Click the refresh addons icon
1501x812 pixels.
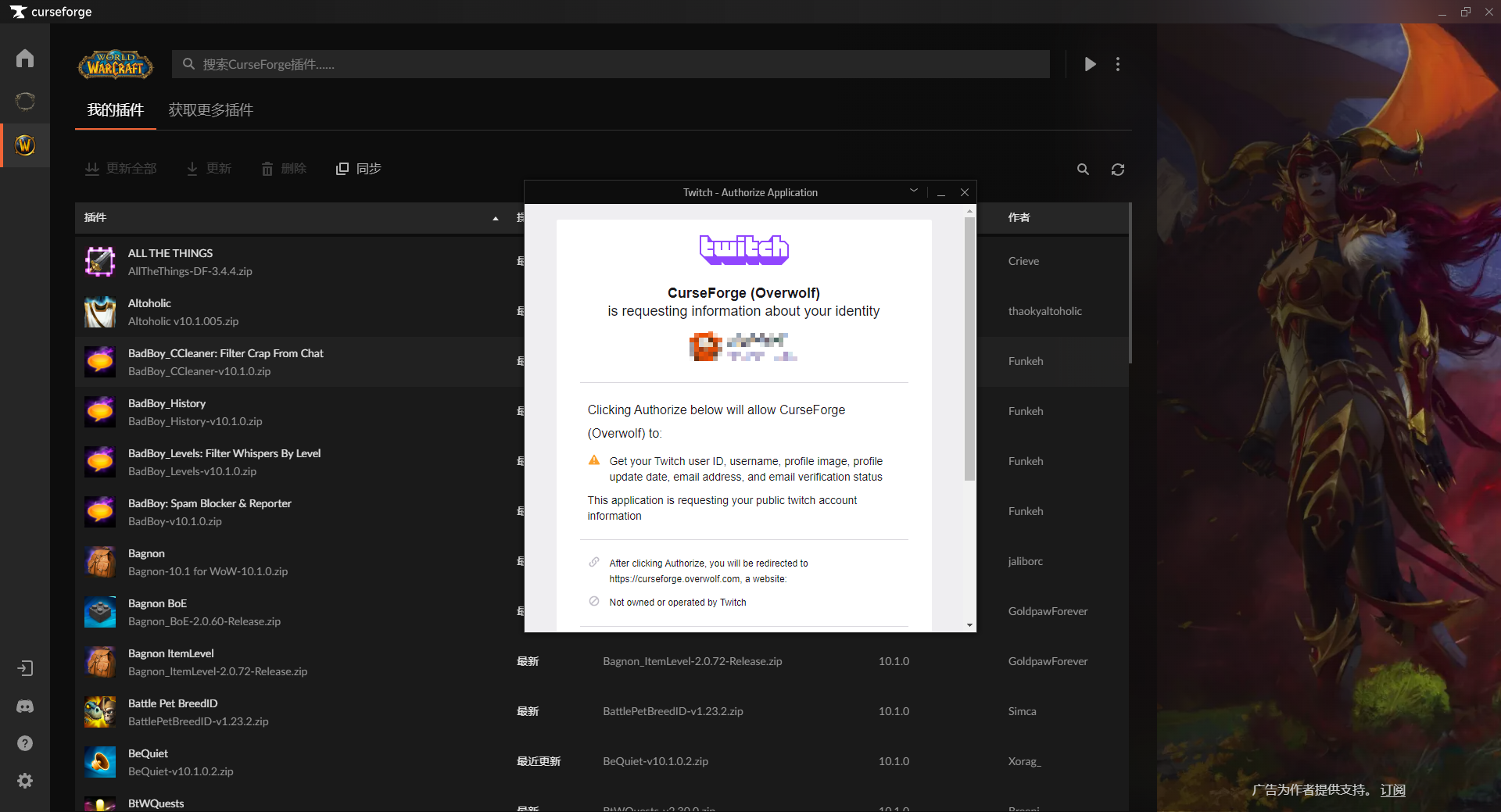pyautogui.click(x=1118, y=170)
